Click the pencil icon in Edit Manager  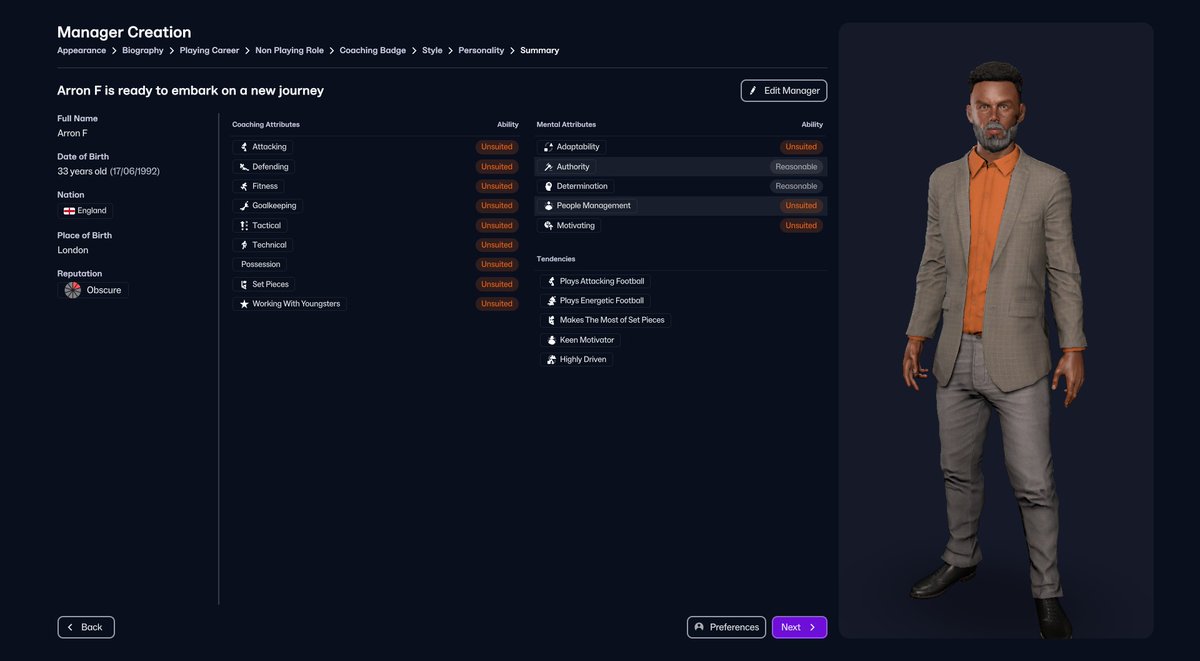[753, 91]
